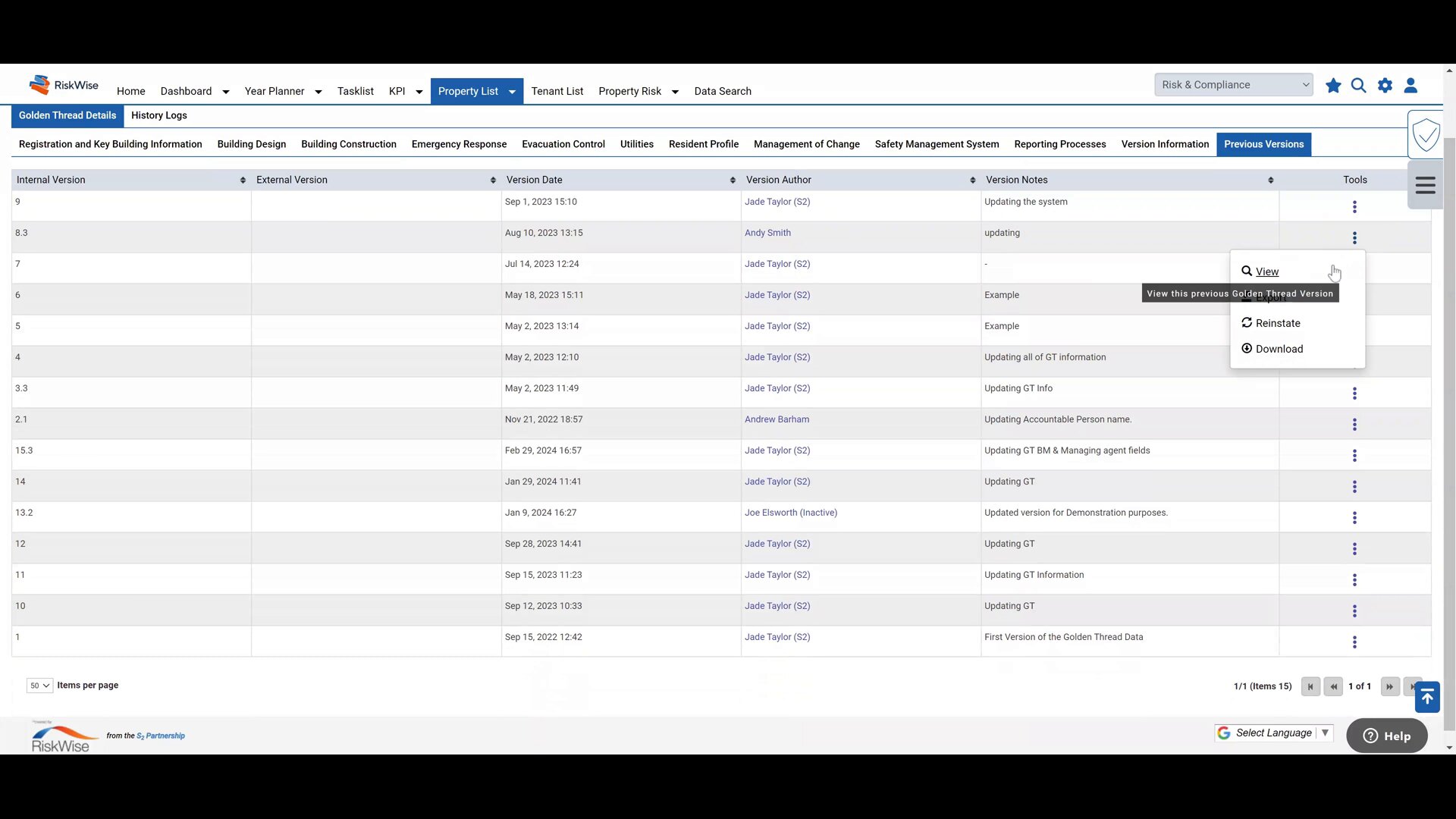Open the settings gear icon

pyautogui.click(x=1385, y=86)
